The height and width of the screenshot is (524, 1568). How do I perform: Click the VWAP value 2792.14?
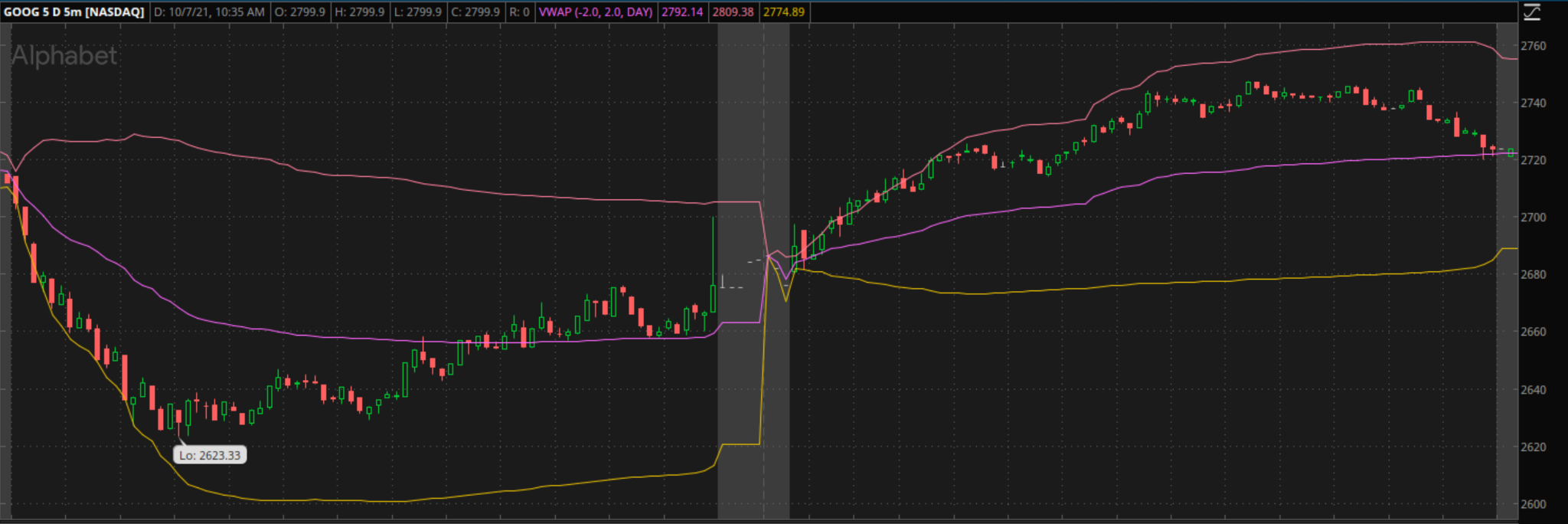[682, 12]
